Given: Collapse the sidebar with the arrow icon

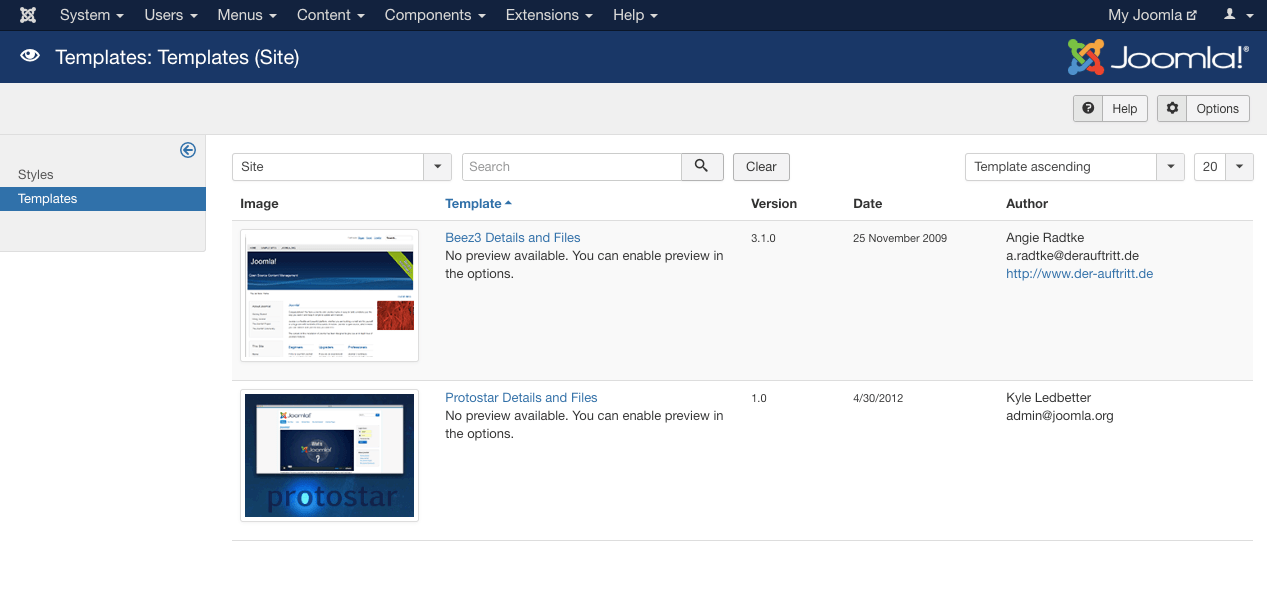Looking at the screenshot, I should point(188,150).
